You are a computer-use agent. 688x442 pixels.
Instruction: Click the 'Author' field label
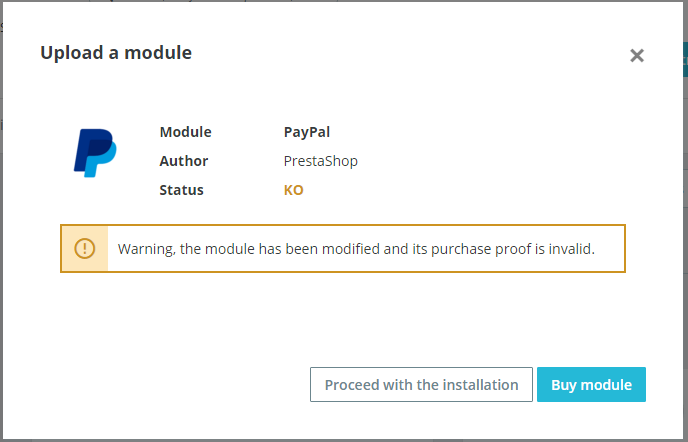click(184, 161)
